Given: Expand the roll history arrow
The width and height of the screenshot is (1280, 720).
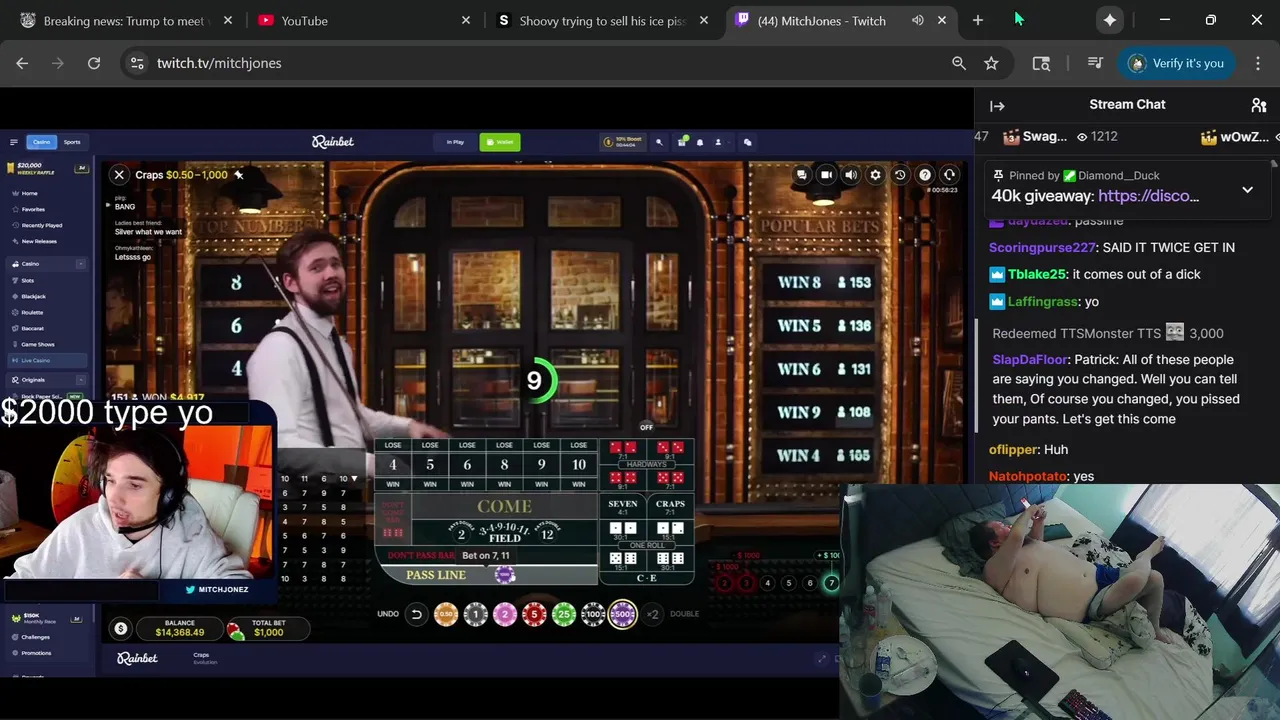Looking at the screenshot, I should pos(354,479).
